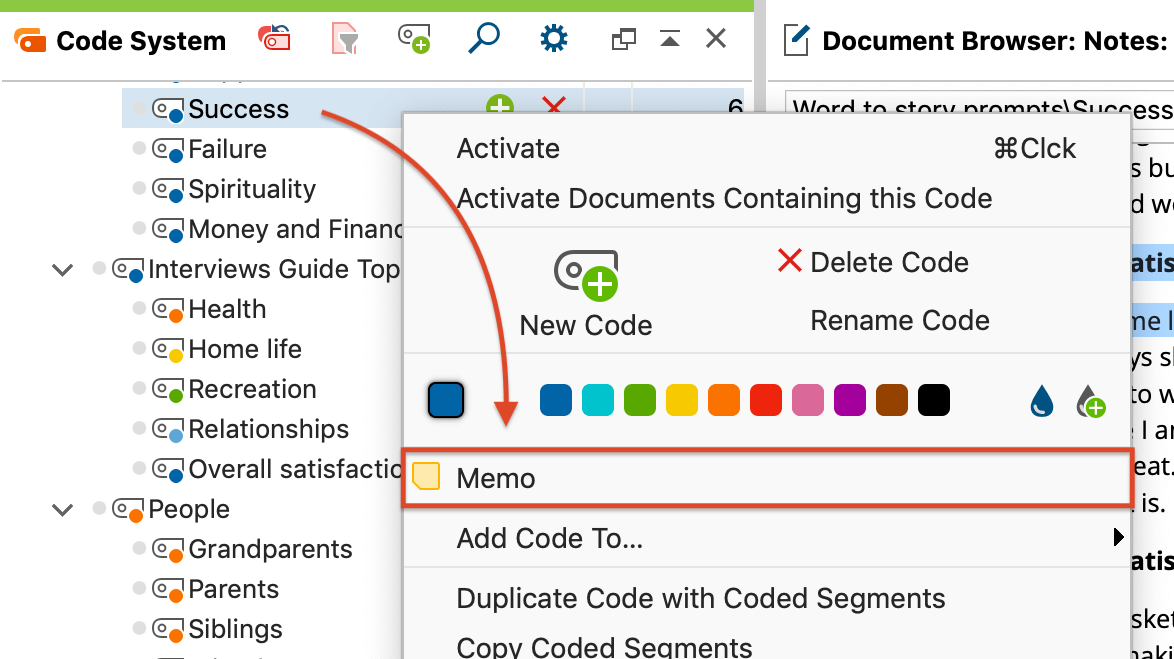The width and height of the screenshot is (1174, 659).
Task: Click Activate Documents Containing this Code
Action: coord(725,198)
